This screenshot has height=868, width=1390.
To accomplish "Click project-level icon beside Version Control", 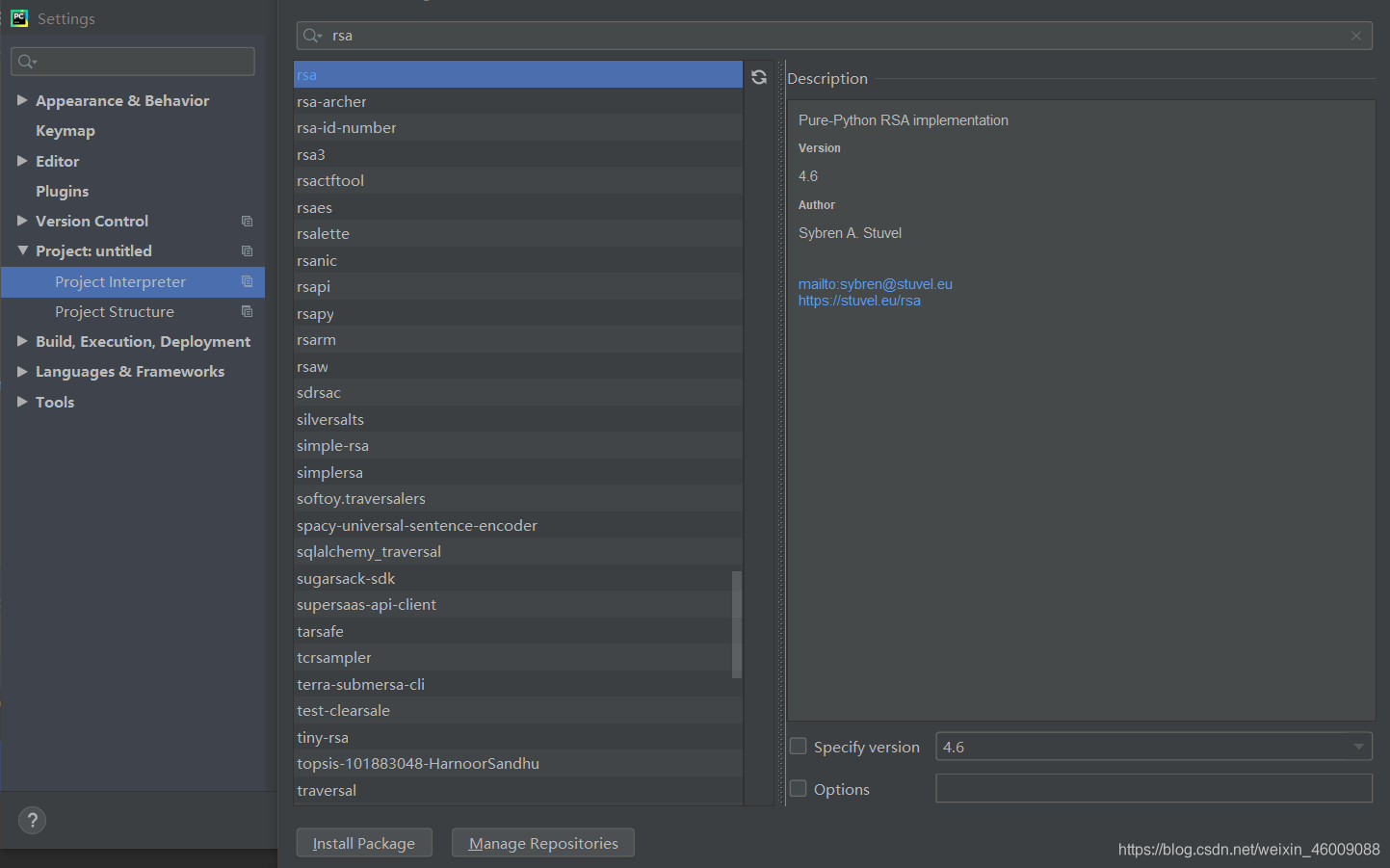I will [247, 222].
